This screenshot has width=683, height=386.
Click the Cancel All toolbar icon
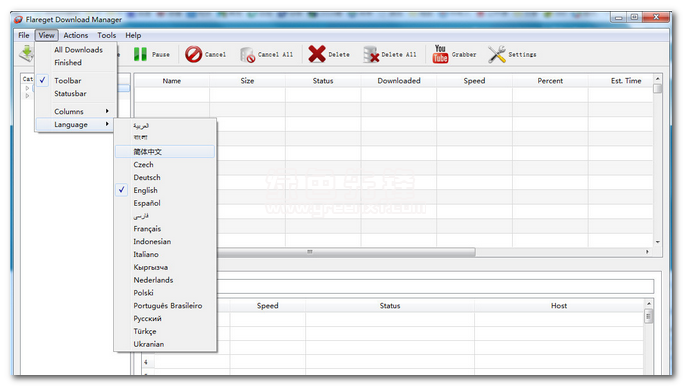[x=247, y=55]
